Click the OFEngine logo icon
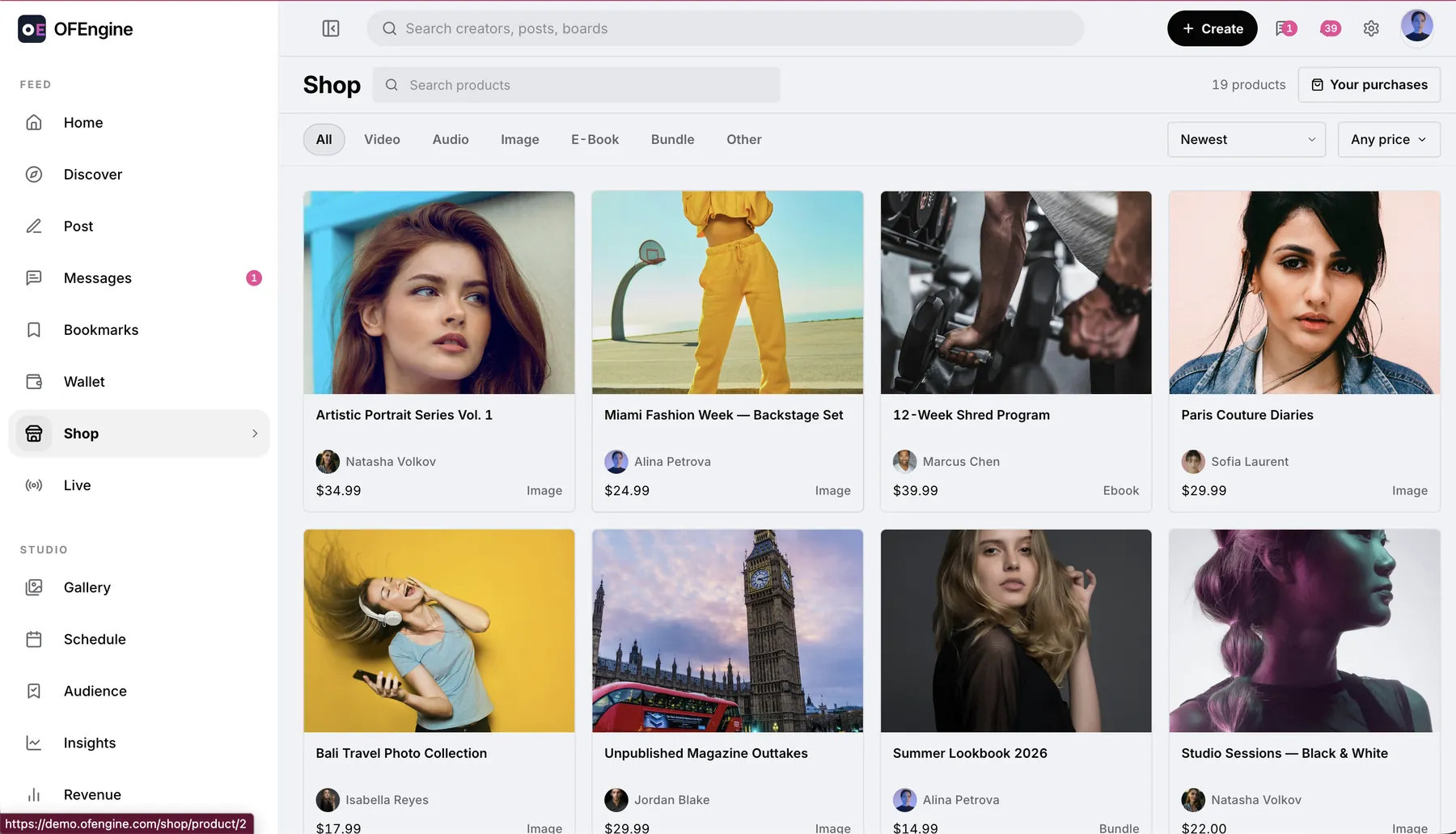Image resolution: width=1456 pixels, height=834 pixels. pyautogui.click(x=32, y=29)
